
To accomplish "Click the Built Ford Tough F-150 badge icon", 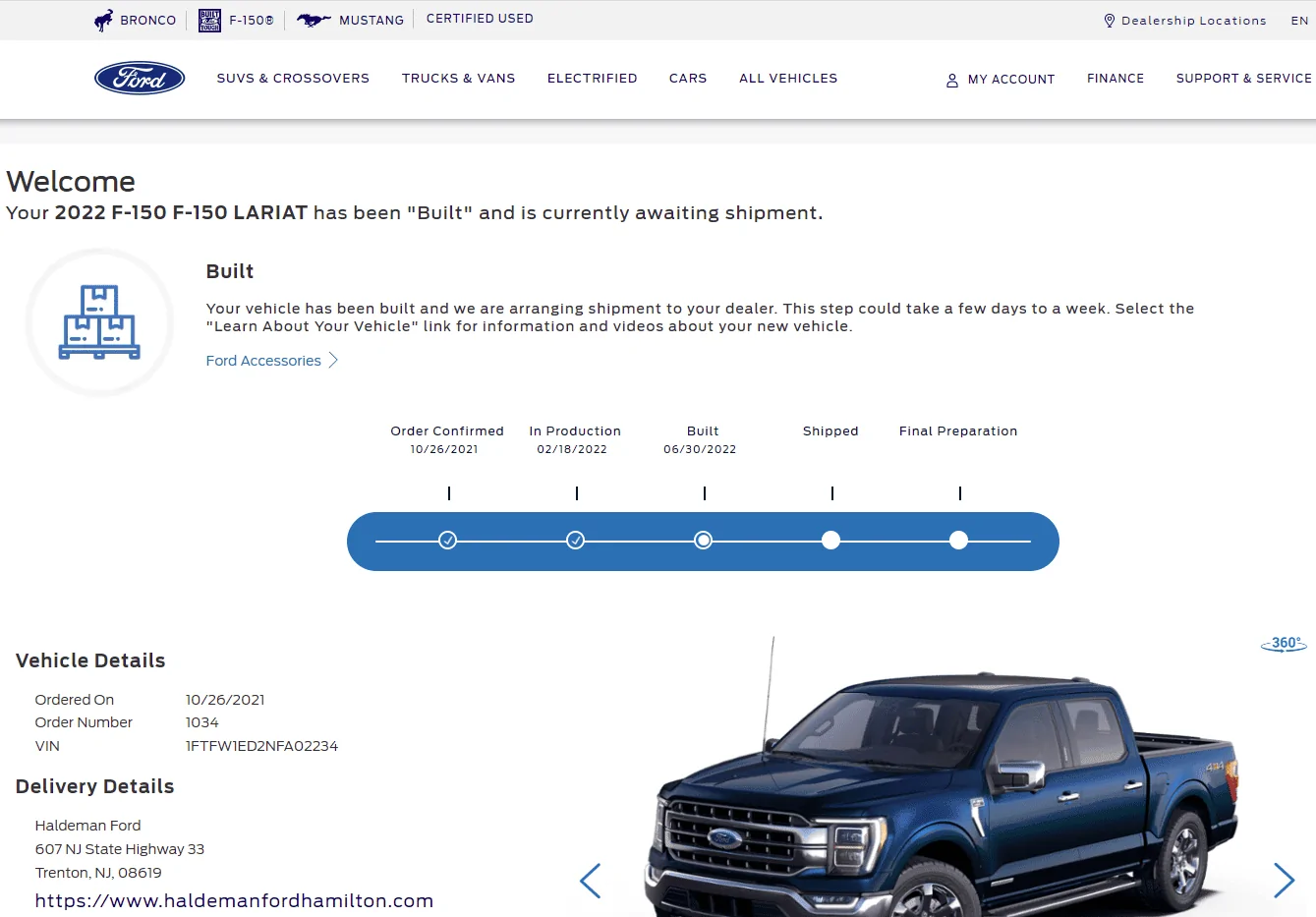I will click(x=209, y=21).
